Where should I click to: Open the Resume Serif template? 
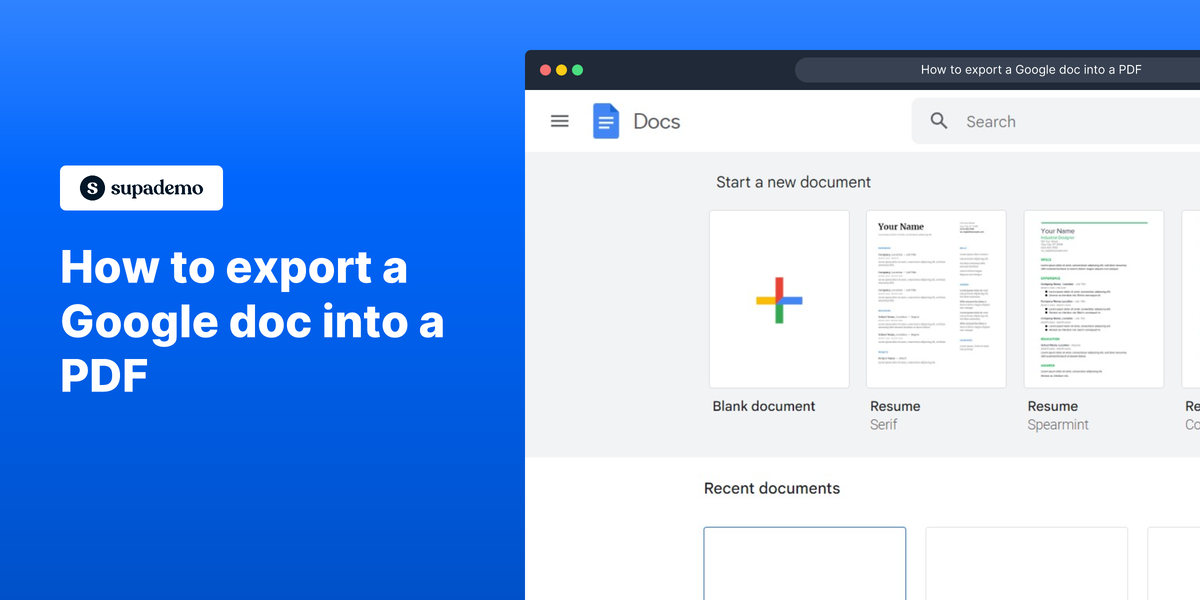[x=936, y=298]
